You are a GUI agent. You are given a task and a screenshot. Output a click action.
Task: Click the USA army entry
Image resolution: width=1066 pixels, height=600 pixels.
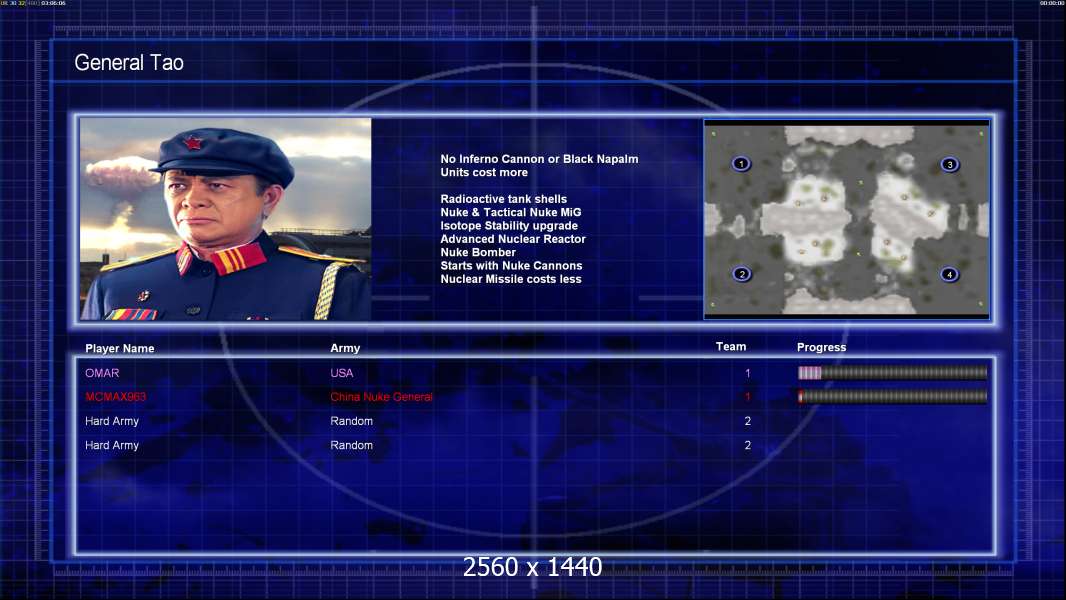tap(341, 373)
